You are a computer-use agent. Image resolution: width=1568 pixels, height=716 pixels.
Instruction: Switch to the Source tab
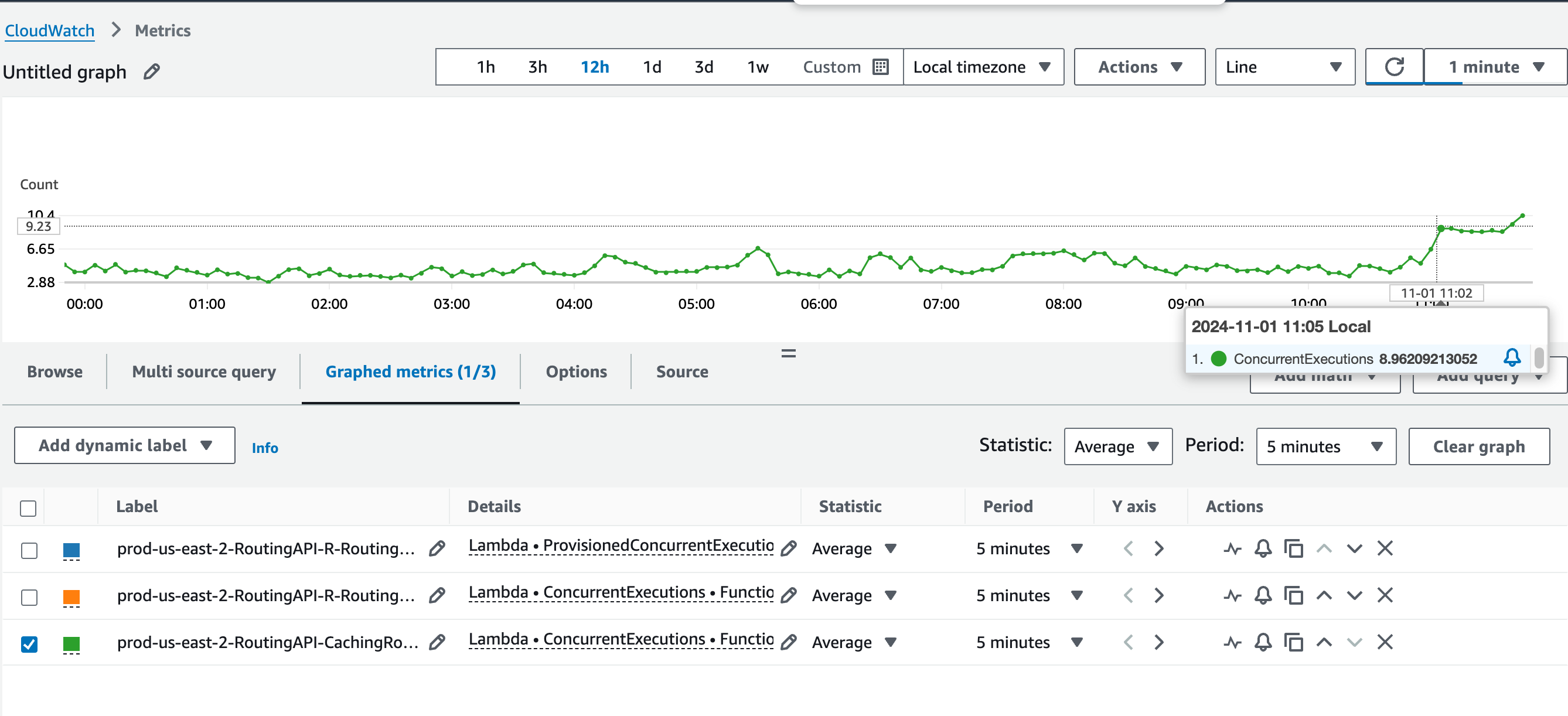coord(681,371)
